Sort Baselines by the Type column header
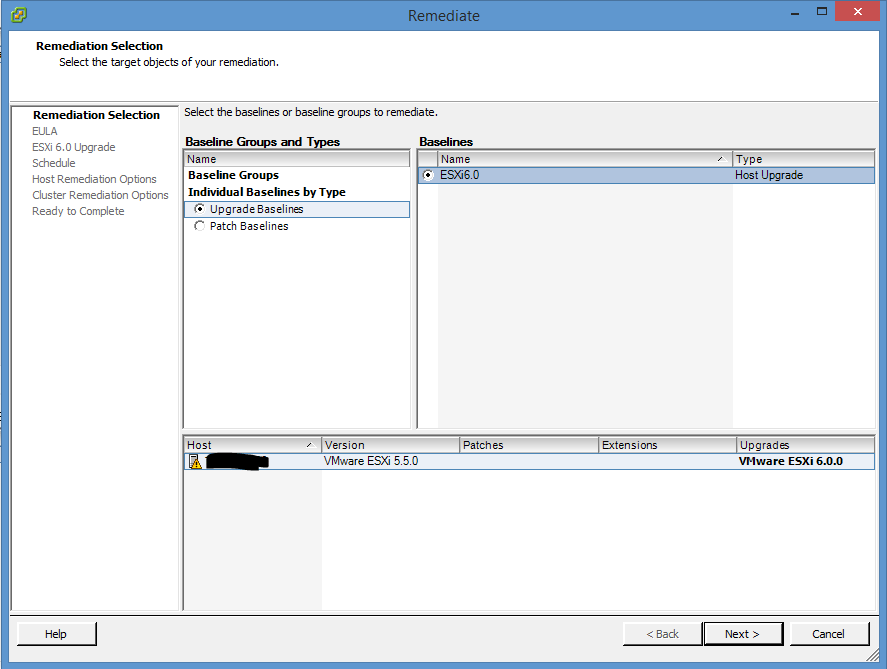The image size is (887, 669). coord(803,159)
